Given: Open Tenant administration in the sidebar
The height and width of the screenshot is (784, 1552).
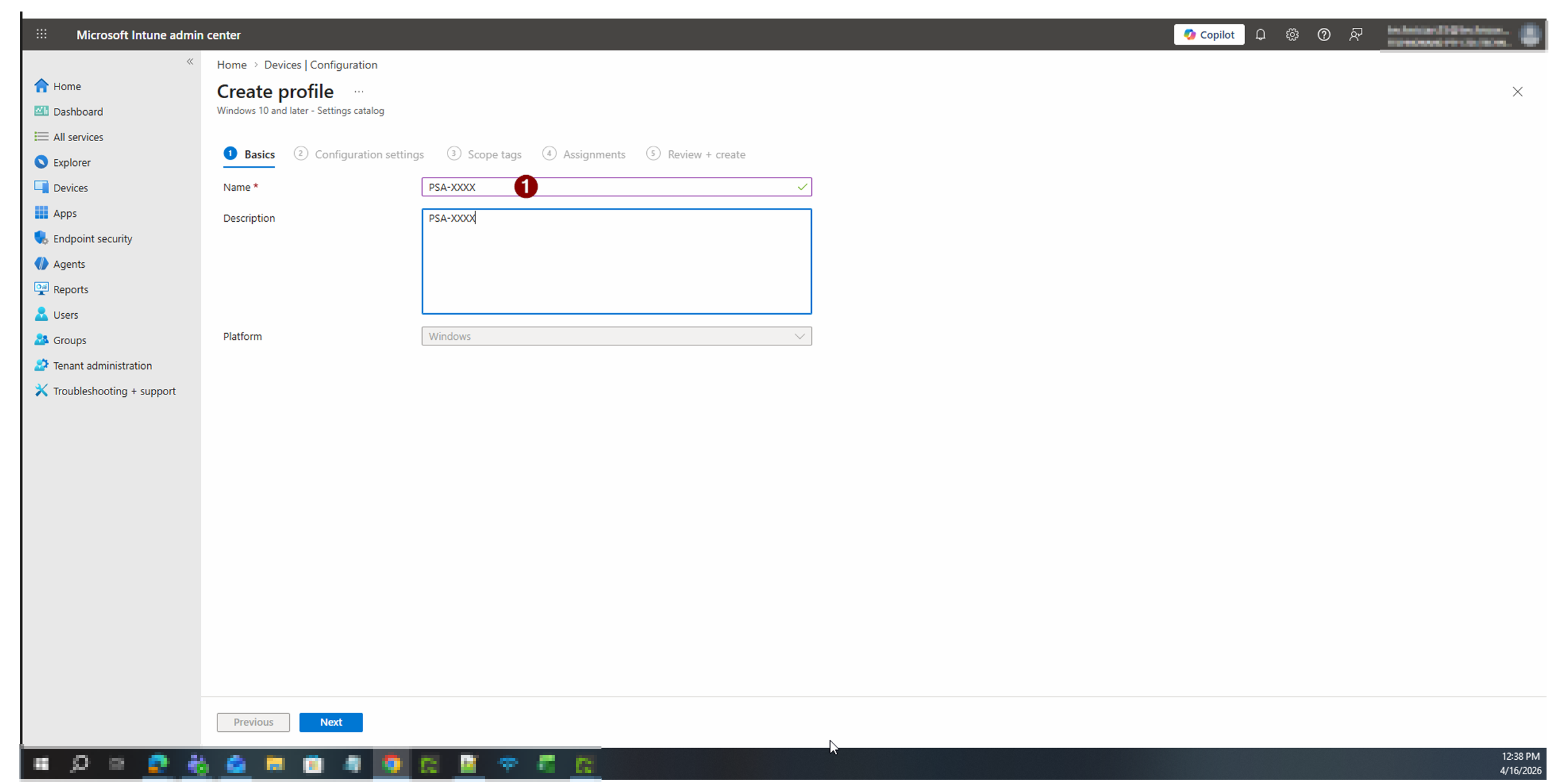Looking at the screenshot, I should 93,366.
